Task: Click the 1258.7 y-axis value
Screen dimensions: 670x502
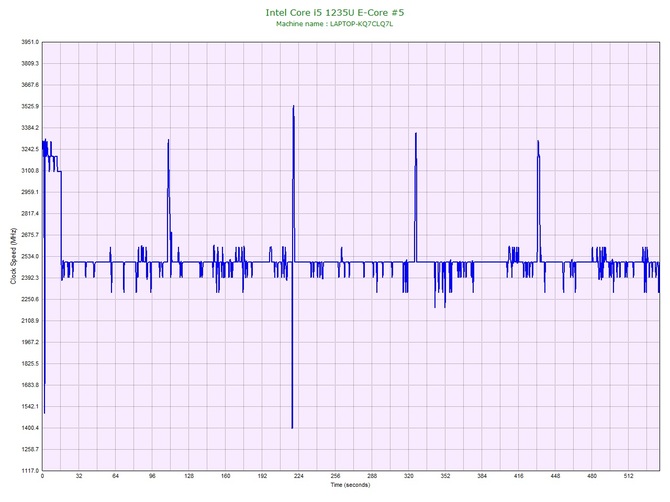Action: [30, 449]
